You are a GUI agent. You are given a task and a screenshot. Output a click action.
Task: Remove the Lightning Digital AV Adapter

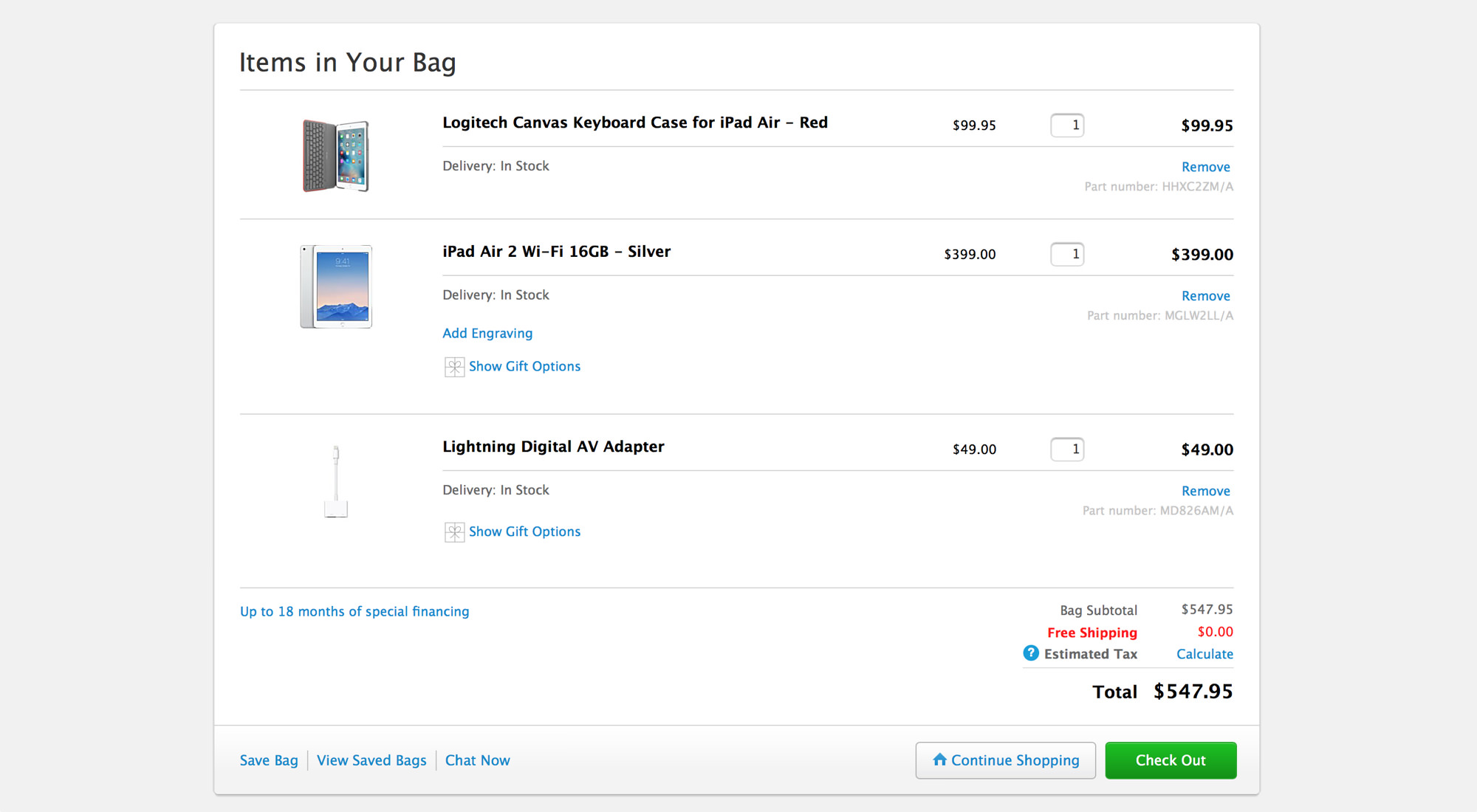click(1205, 491)
